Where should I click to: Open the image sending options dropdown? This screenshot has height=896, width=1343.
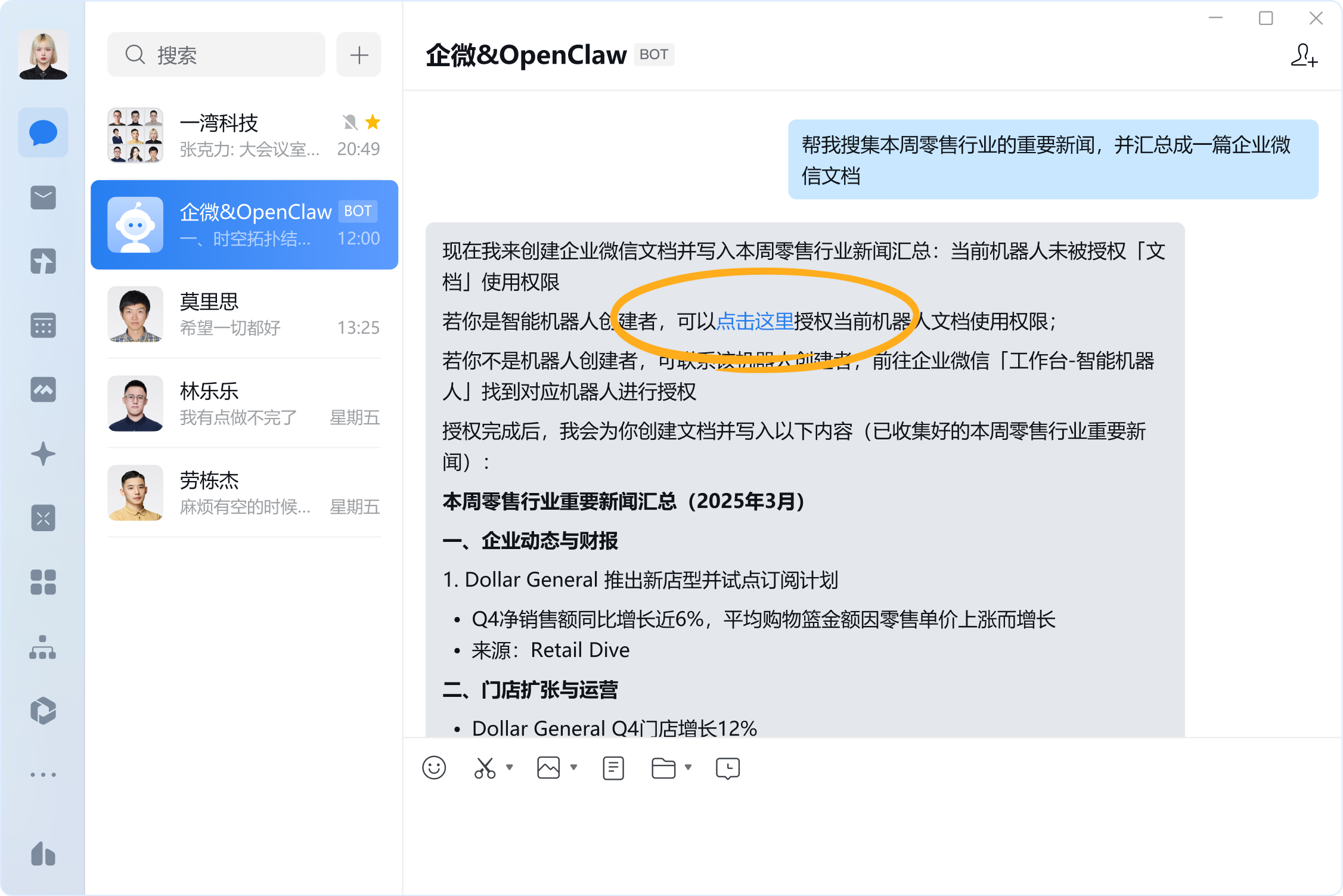[574, 768]
